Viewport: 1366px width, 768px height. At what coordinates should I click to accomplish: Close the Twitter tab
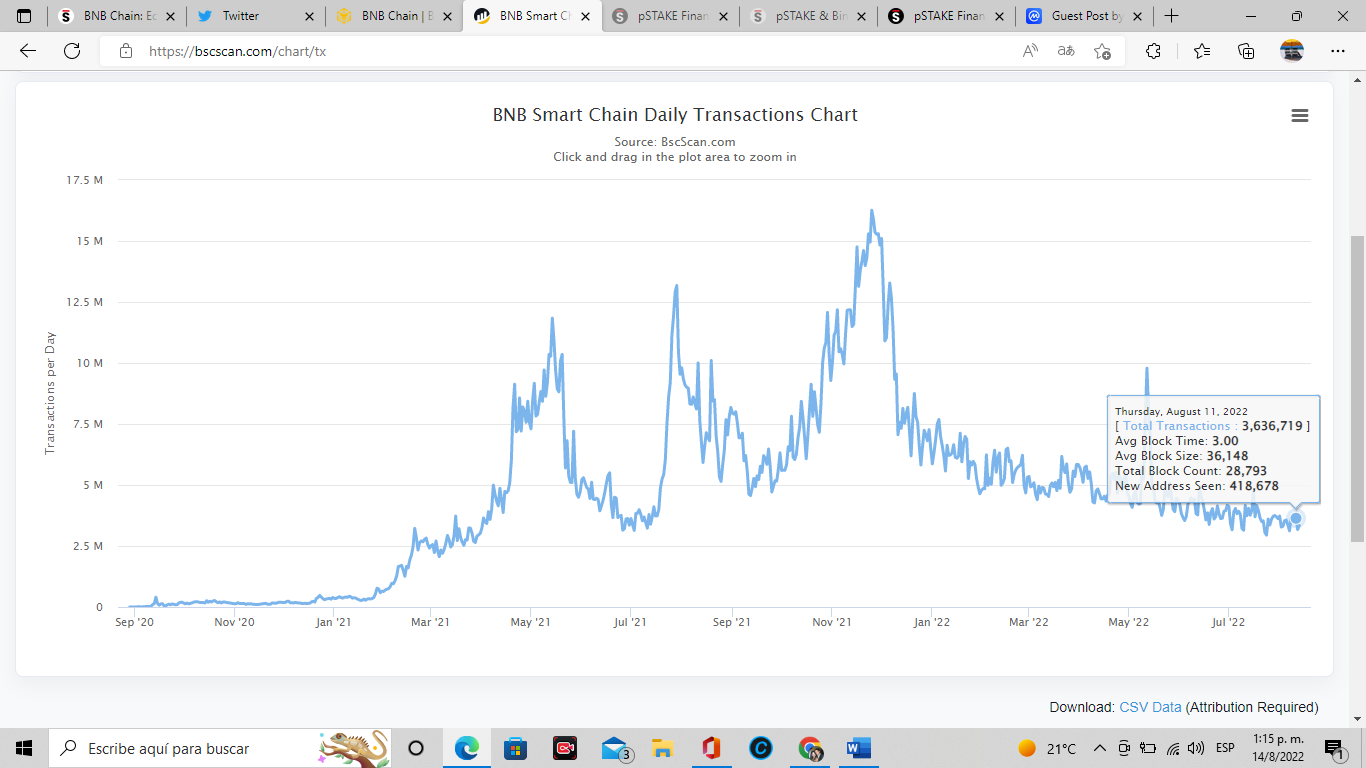tap(308, 16)
